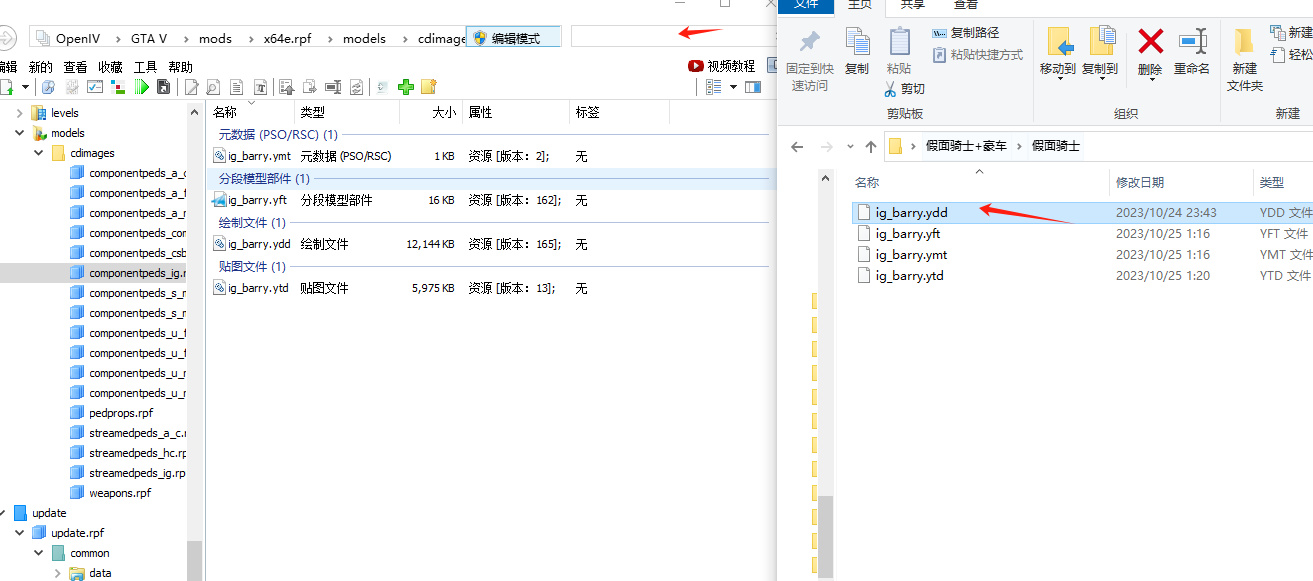1313x581 pixels.
Task: Click the 新建文件夹 new folder icon
Action: point(1244,41)
